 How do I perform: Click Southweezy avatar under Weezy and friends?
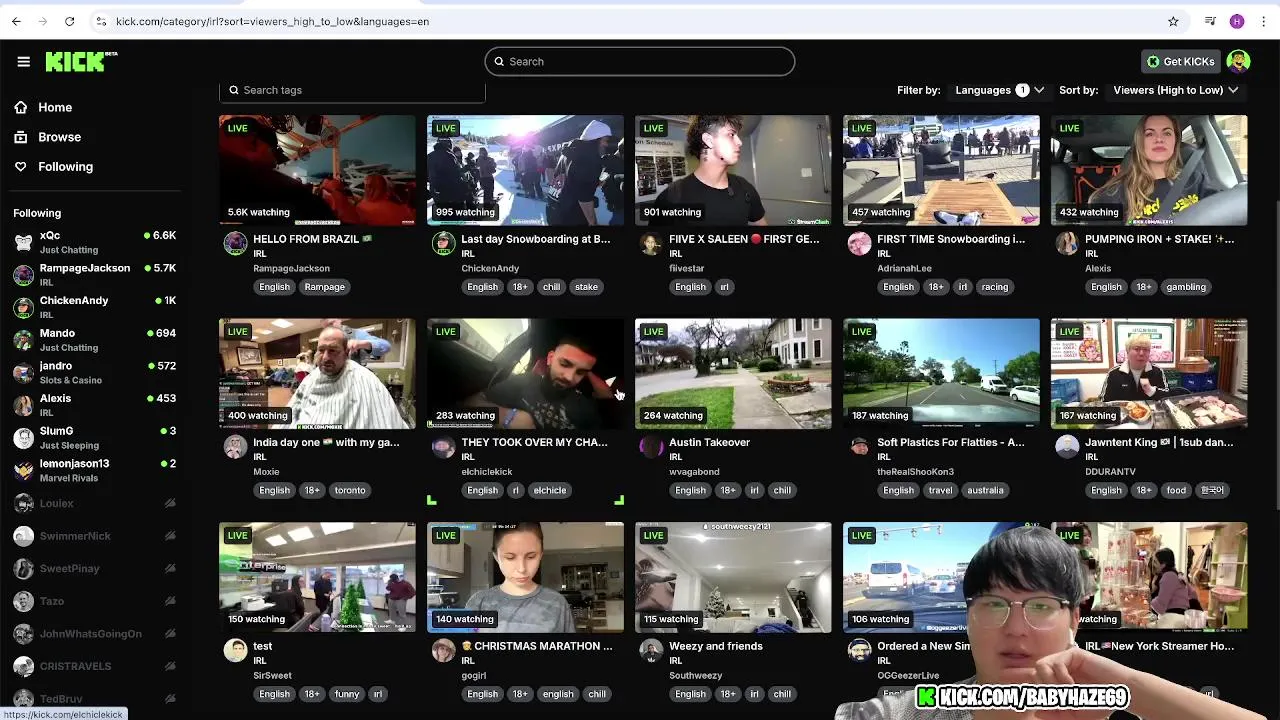[651, 651]
